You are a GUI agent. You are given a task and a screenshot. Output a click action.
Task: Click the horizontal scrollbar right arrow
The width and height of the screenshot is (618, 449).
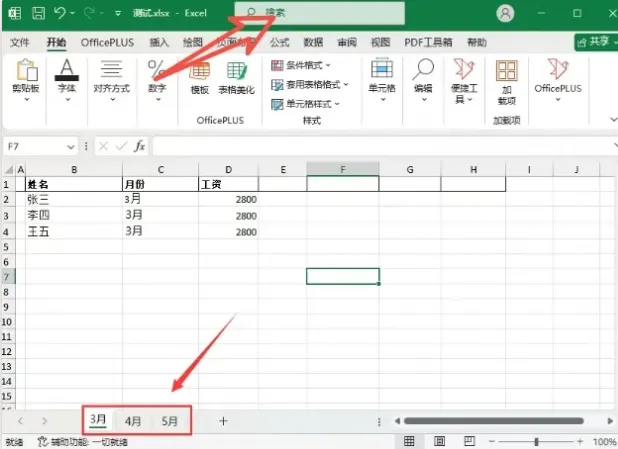click(610, 421)
